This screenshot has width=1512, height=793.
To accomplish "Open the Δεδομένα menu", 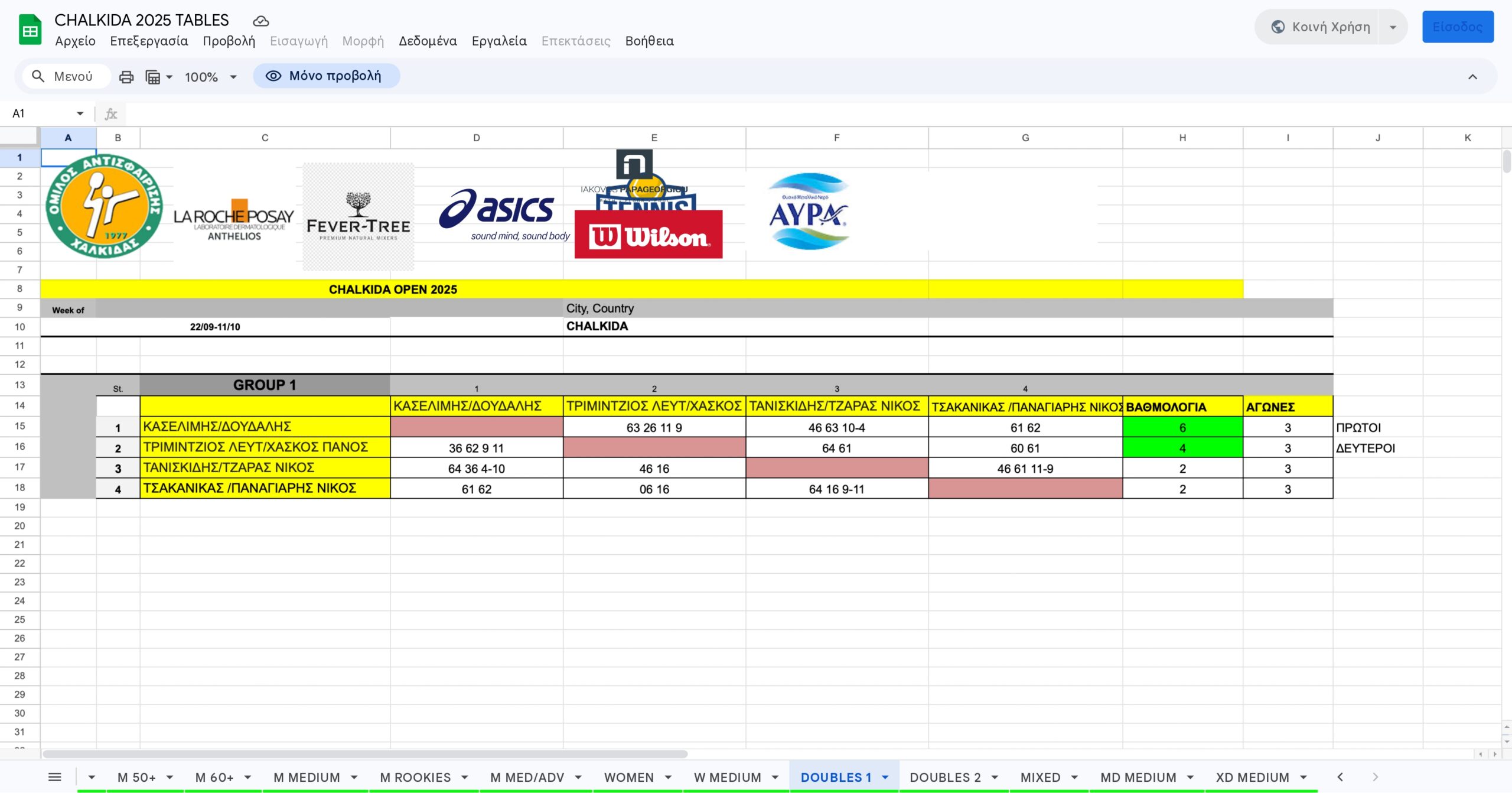I will point(428,41).
